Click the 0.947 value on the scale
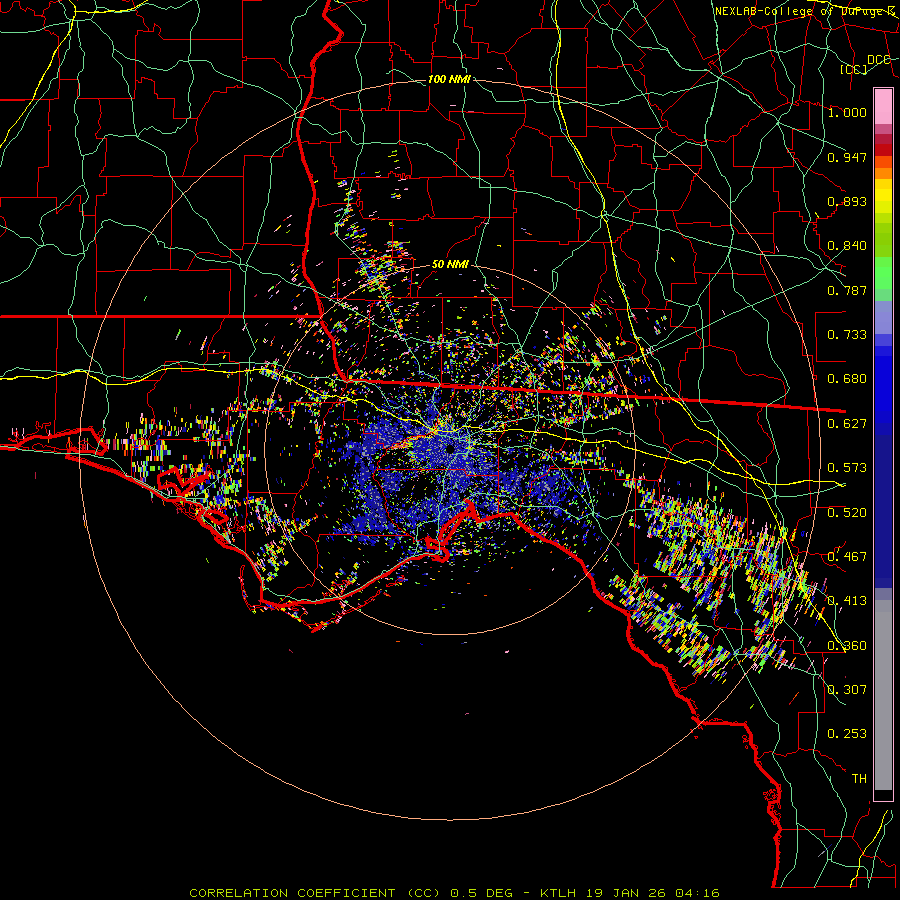Screen dimensions: 900x900 [847, 157]
